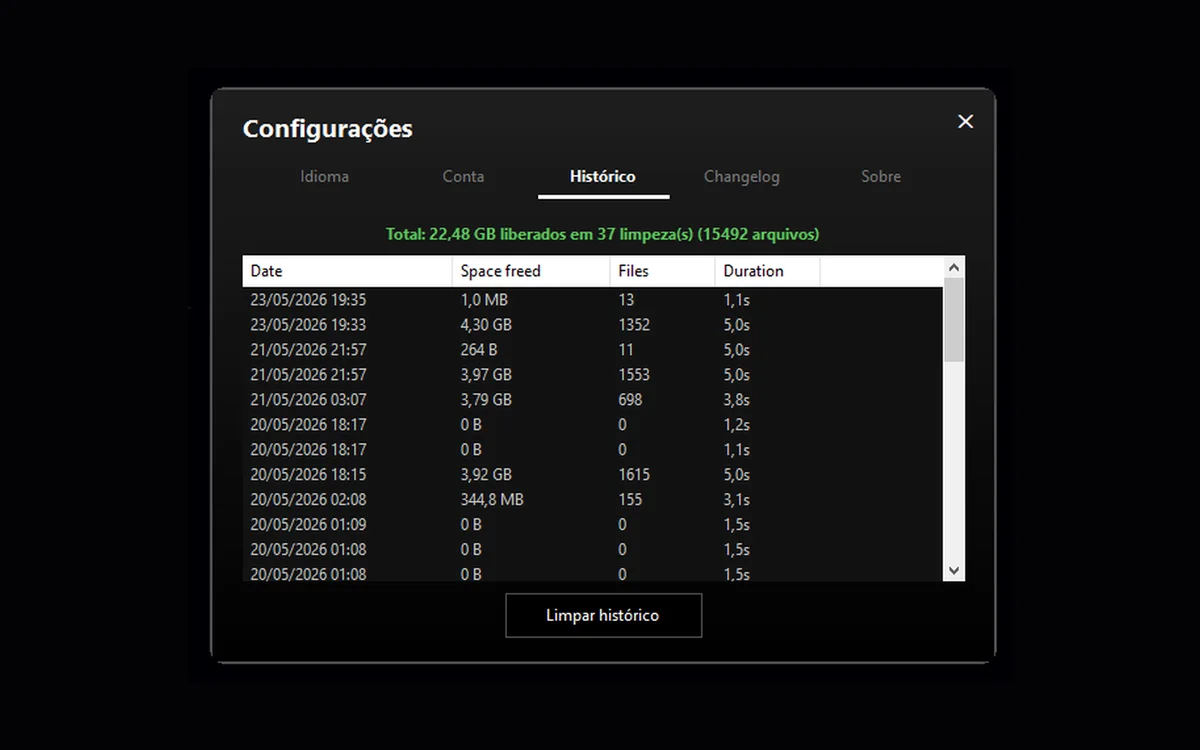This screenshot has height=750, width=1200.
Task: Click the 3,8s duration cell
Action: point(737,399)
